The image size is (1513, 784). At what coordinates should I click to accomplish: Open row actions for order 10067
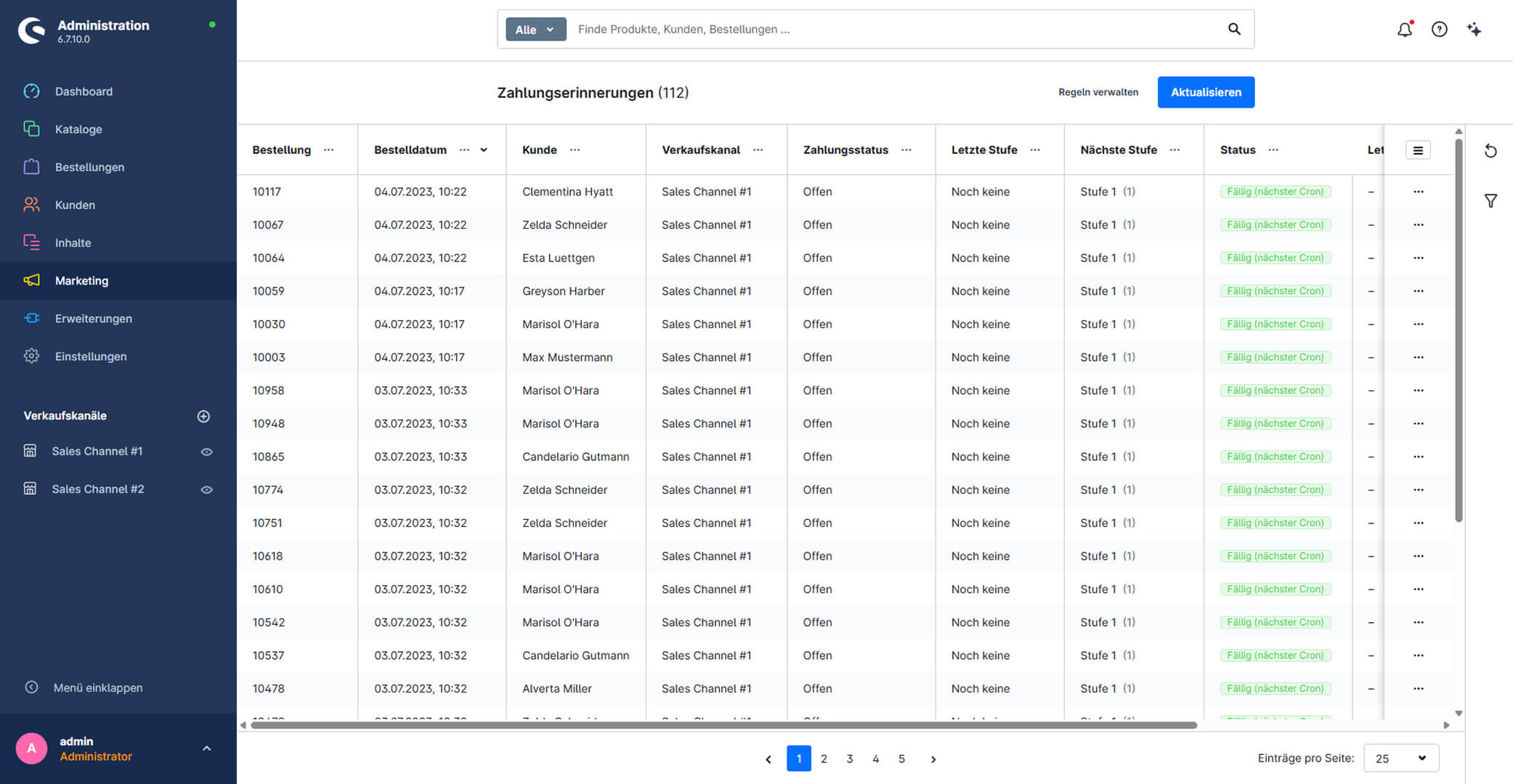[1419, 225]
